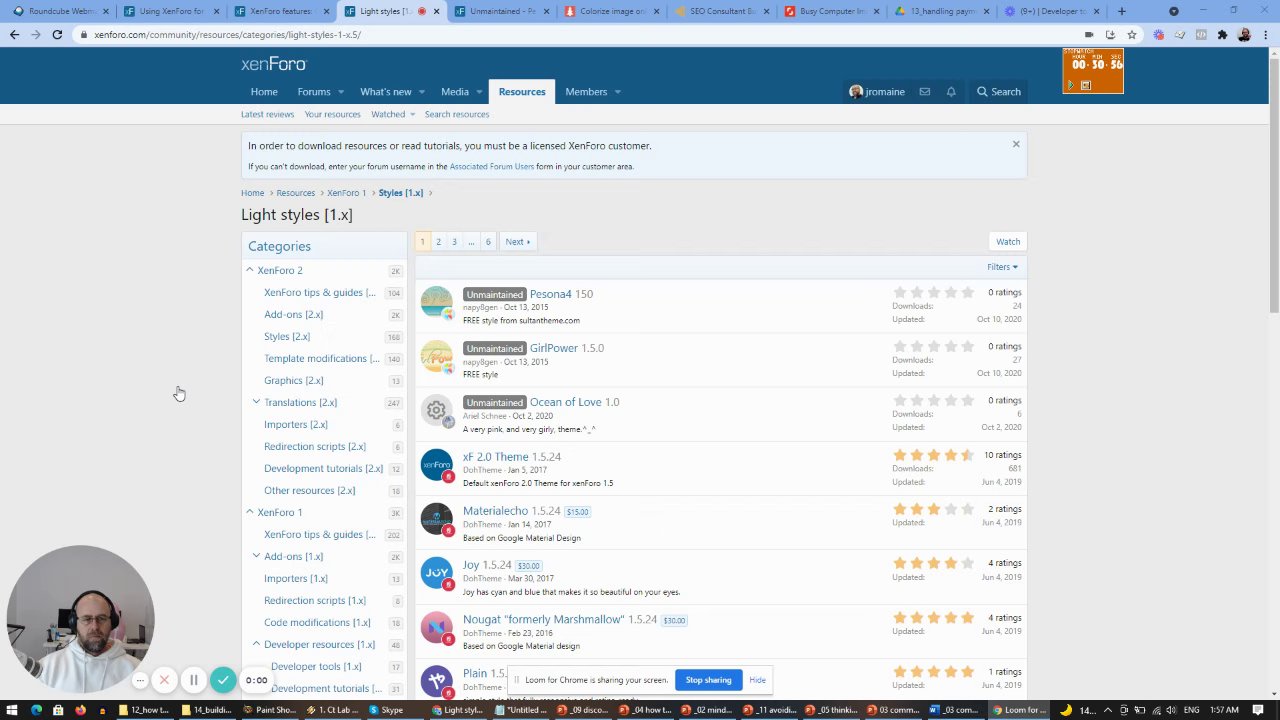Open Skype from the taskbar
The height and width of the screenshot is (720, 1280).
point(386,710)
